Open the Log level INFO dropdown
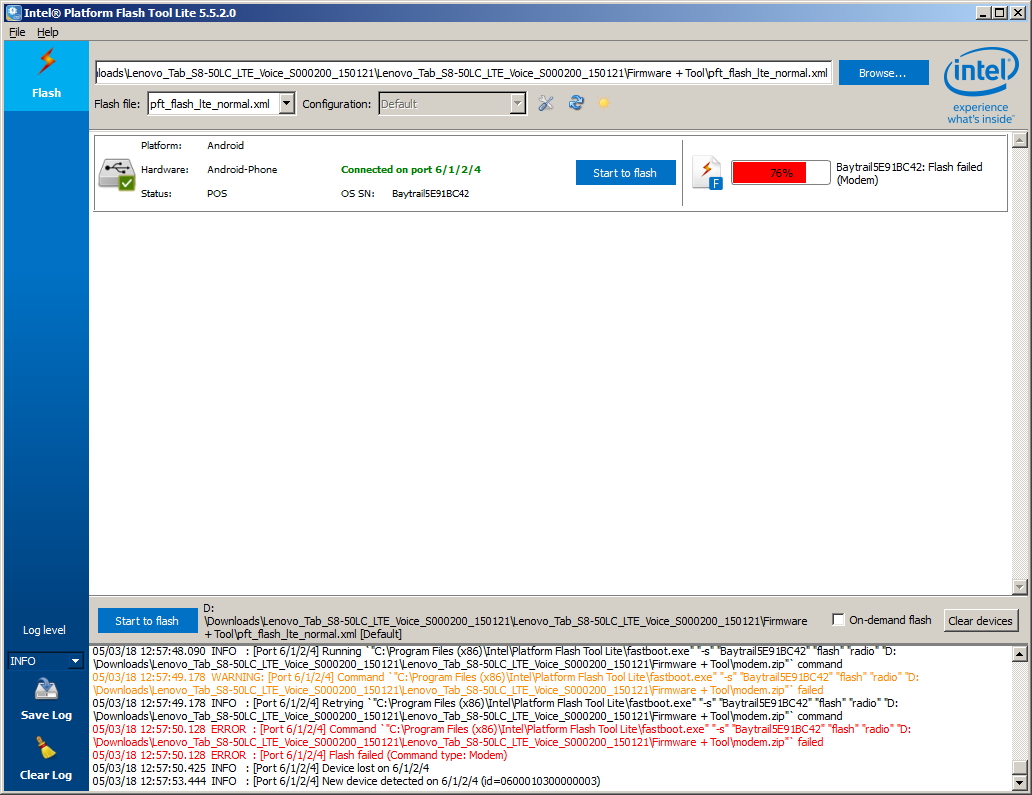The image size is (1032, 795). [x=45, y=661]
